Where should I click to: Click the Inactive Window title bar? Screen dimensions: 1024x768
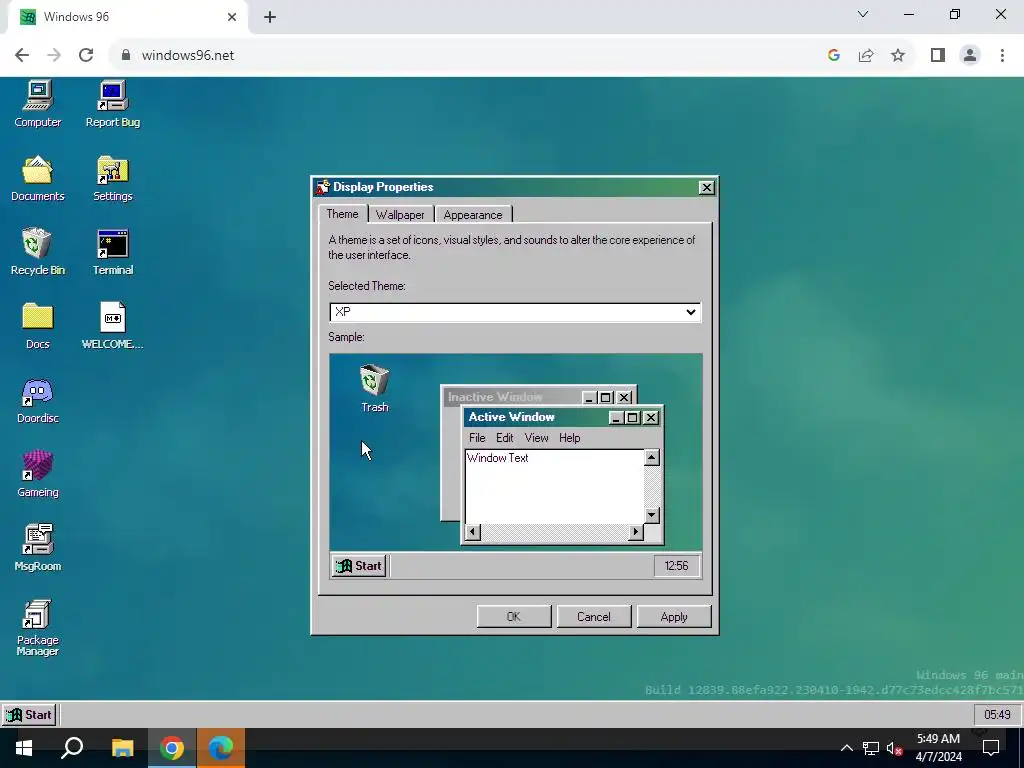coord(513,397)
